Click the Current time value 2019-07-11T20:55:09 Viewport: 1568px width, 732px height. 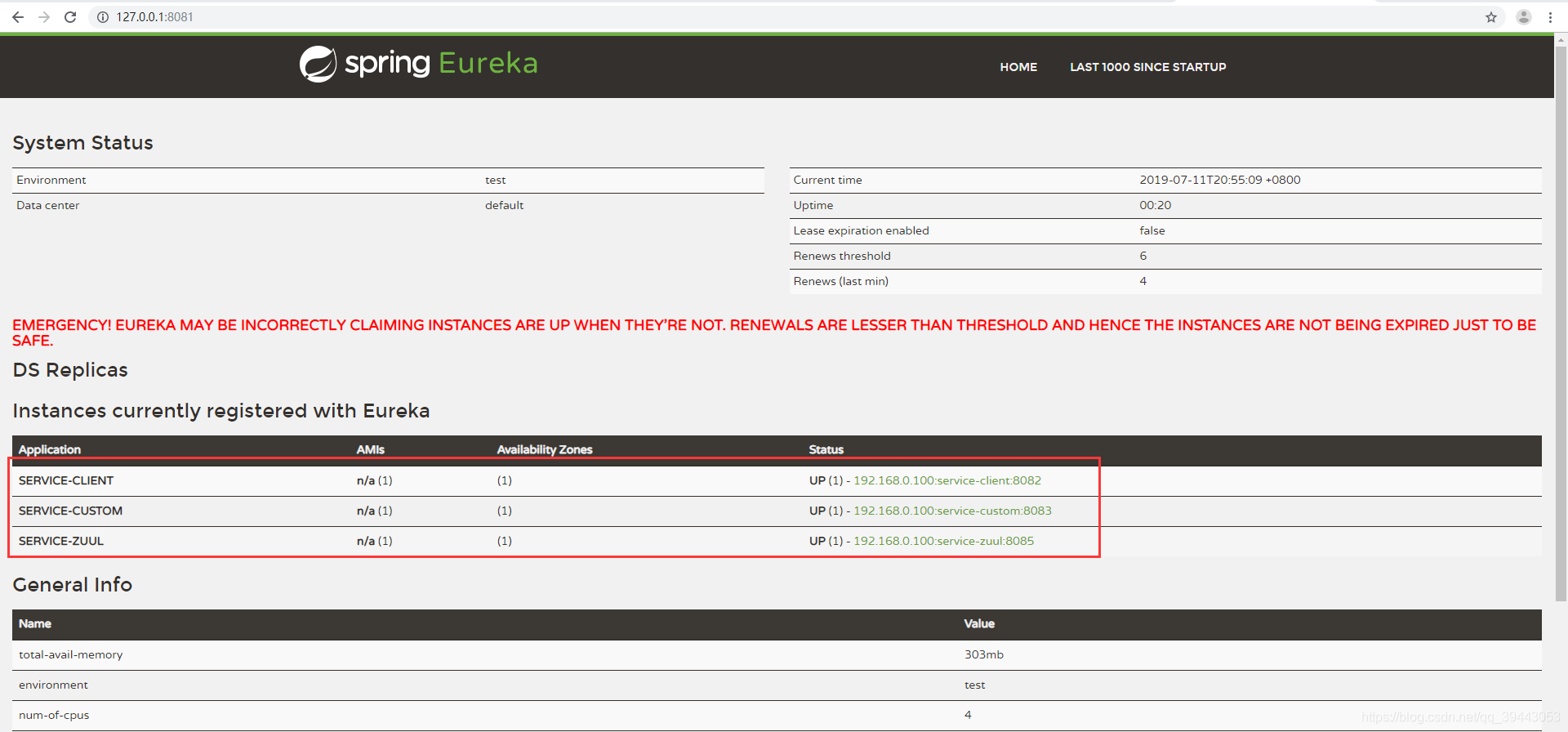pos(1219,180)
